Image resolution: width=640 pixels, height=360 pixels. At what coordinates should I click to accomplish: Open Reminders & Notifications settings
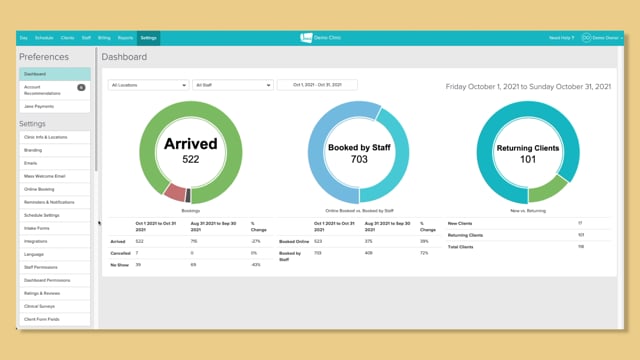click(55, 202)
